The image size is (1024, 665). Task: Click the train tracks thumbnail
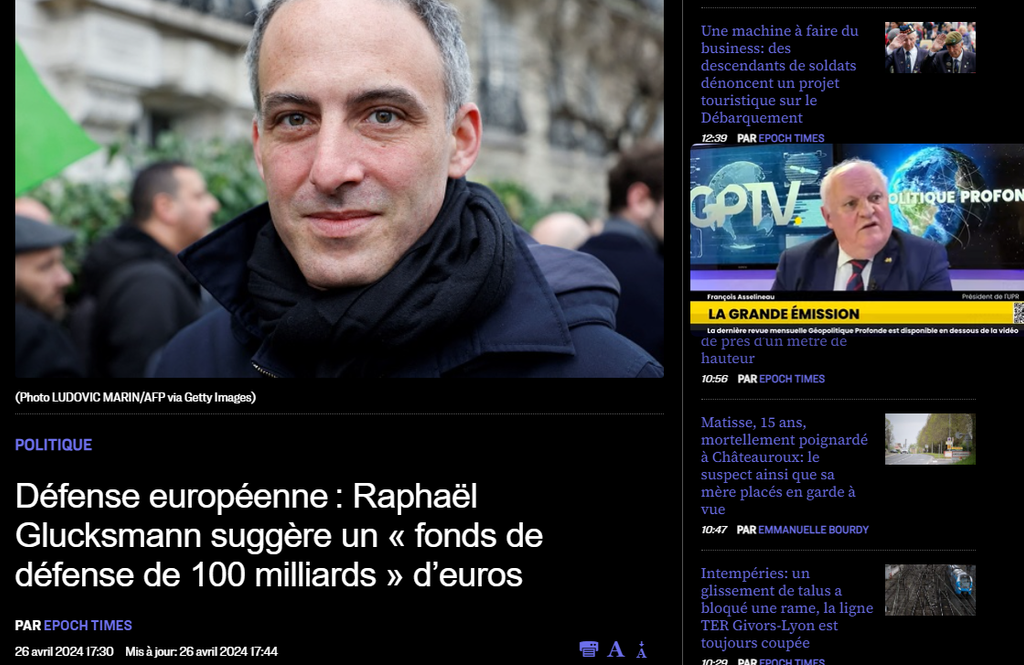(930, 590)
